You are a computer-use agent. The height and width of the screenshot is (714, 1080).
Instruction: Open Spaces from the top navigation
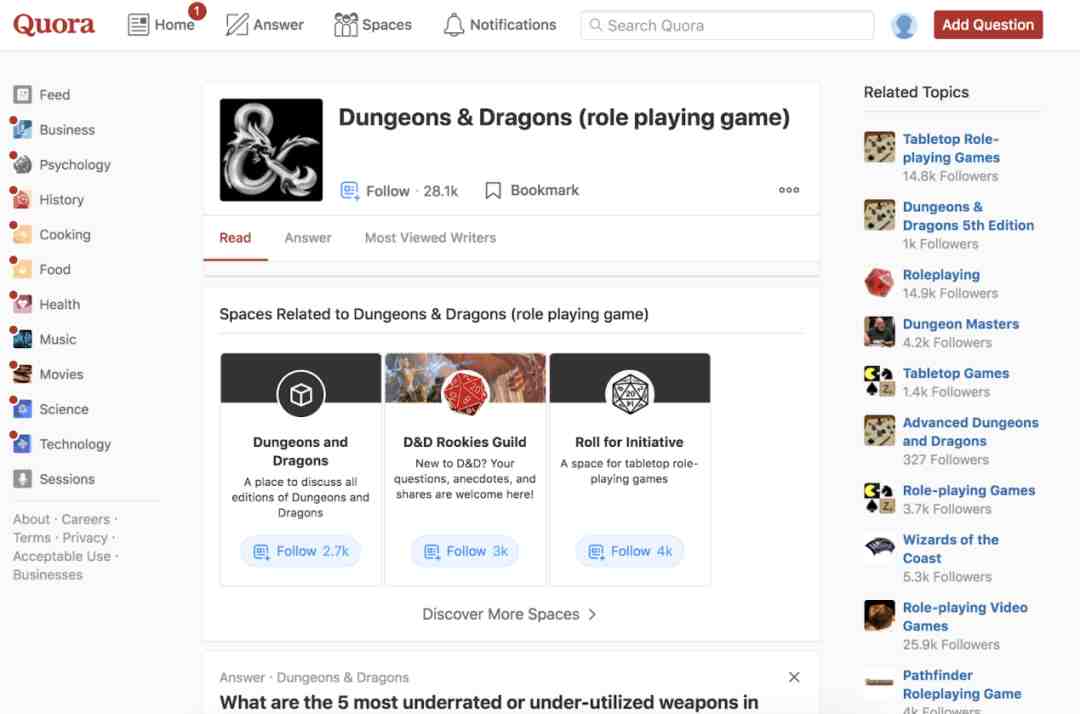pos(372,25)
